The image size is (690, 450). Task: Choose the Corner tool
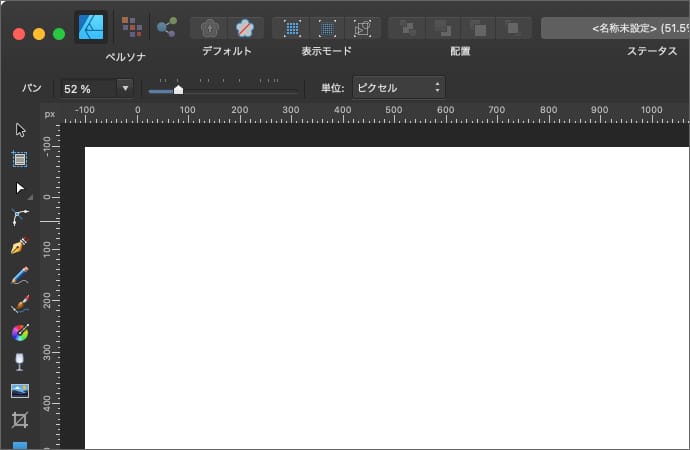click(x=20, y=216)
